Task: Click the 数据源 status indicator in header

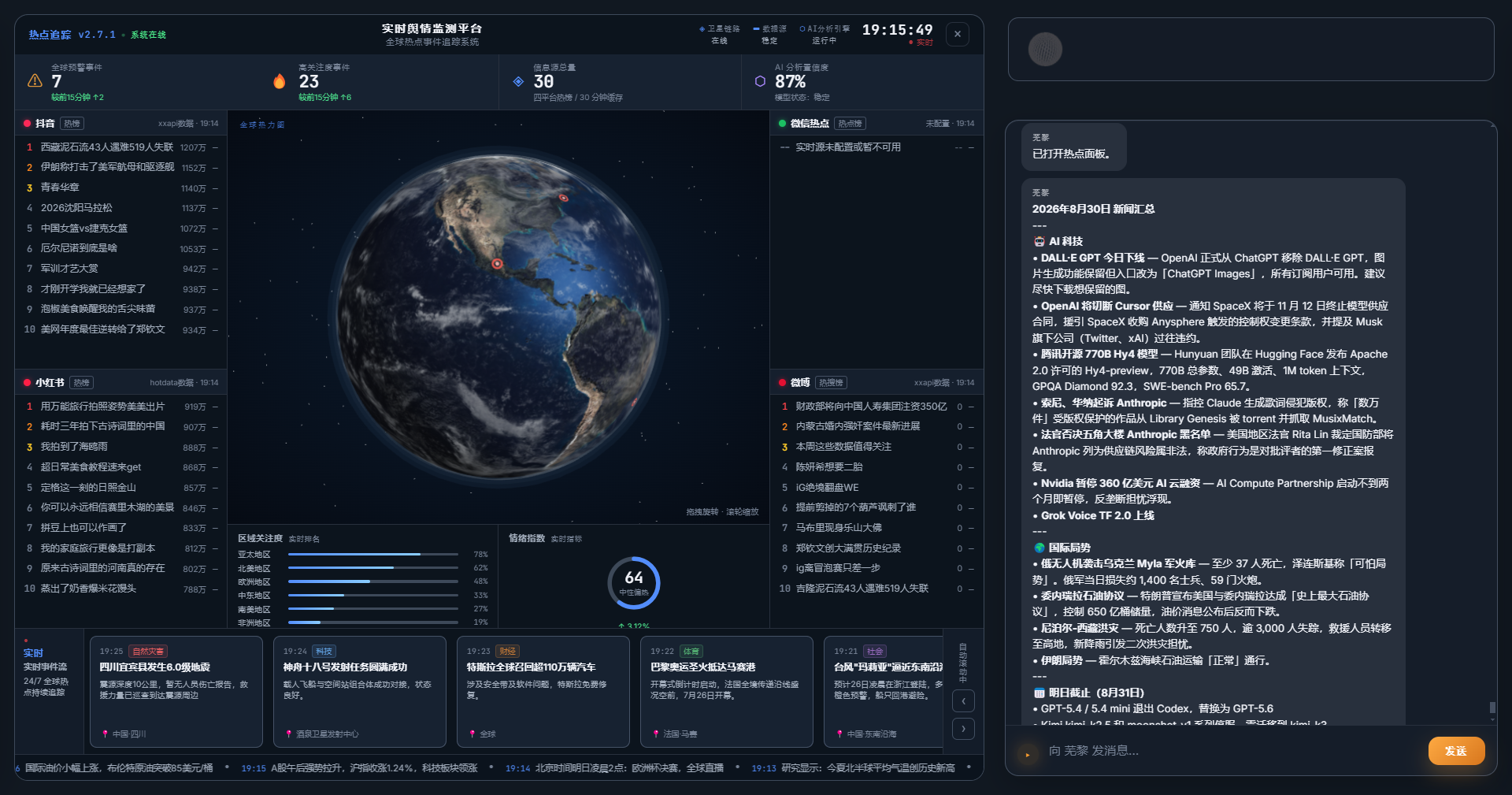Action: [769, 34]
